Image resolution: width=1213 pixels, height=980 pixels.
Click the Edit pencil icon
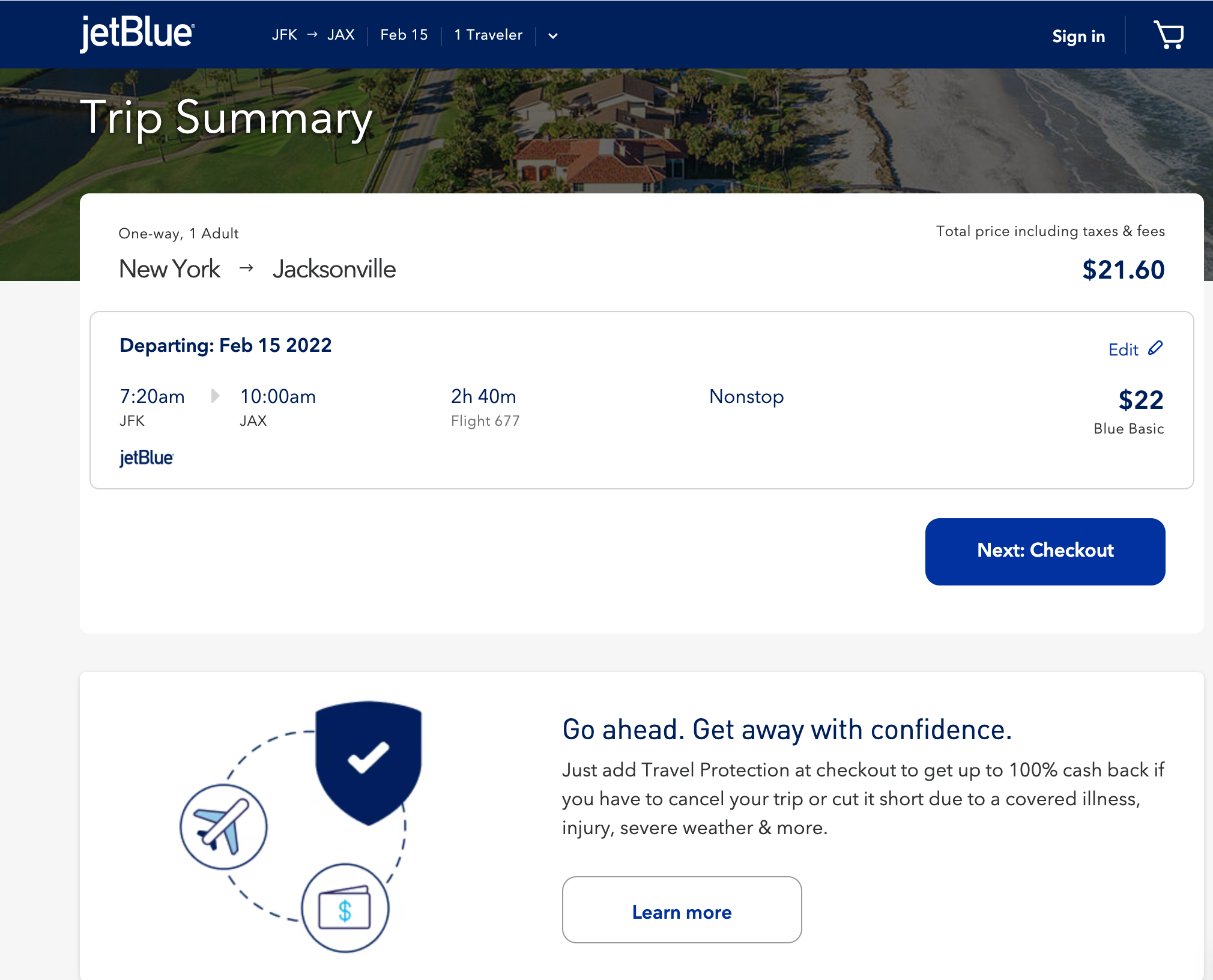[x=1155, y=348]
